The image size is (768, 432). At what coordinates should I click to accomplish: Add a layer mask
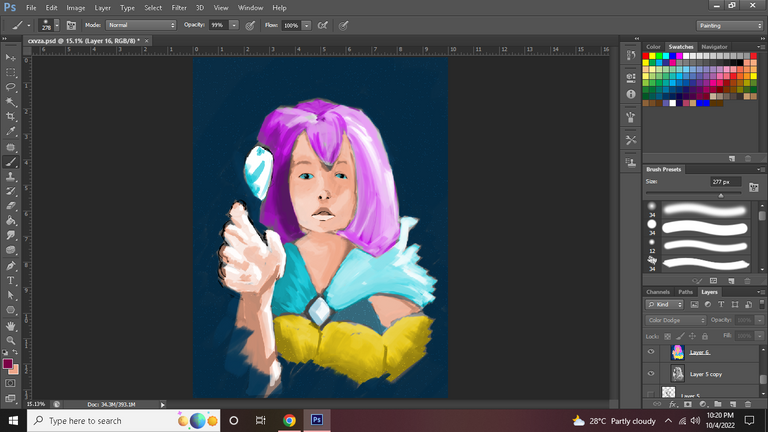click(688, 404)
